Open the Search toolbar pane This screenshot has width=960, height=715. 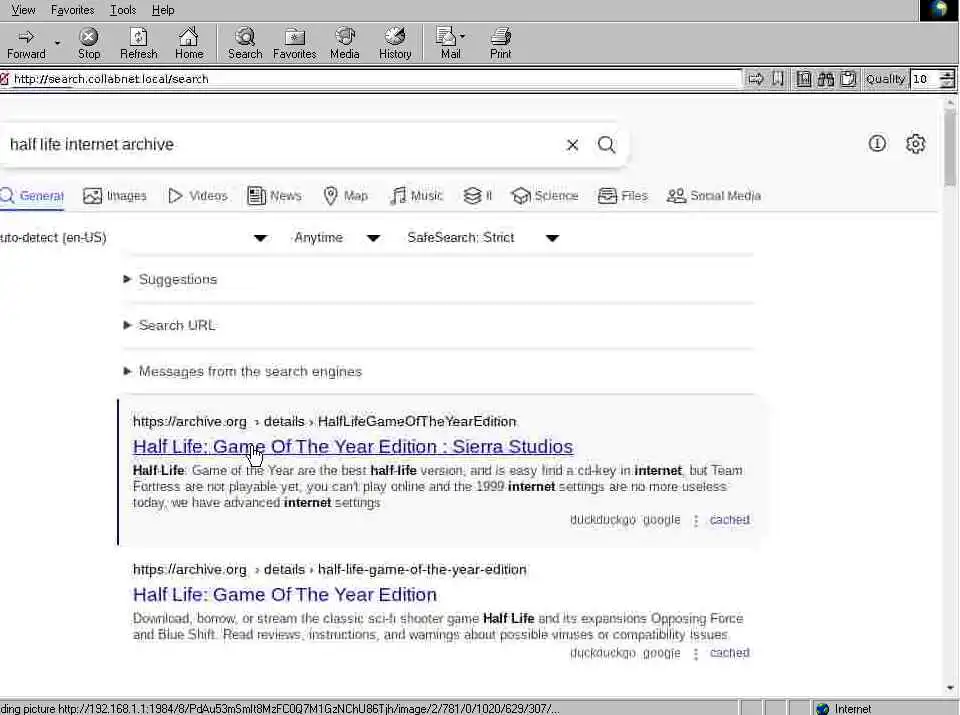click(245, 43)
